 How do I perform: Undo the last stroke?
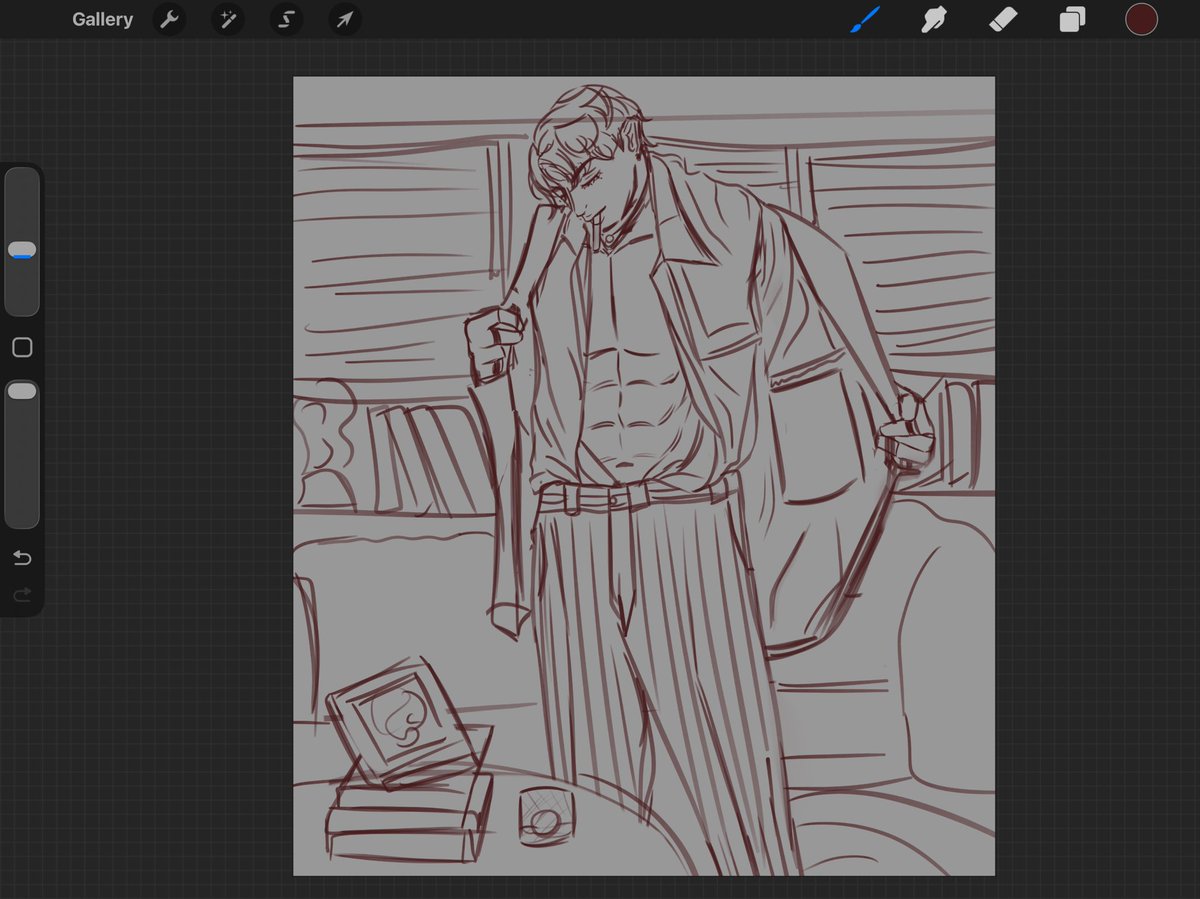(x=22, y=558)
